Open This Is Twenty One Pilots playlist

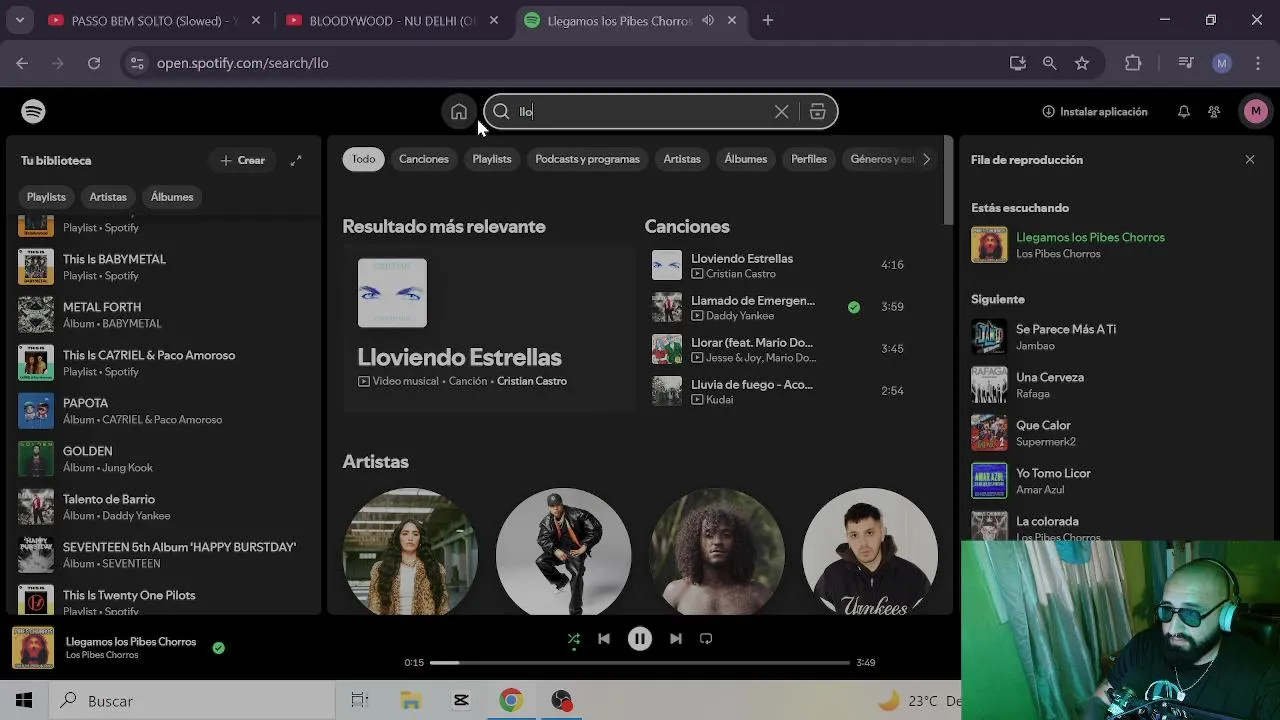[164, 602]
